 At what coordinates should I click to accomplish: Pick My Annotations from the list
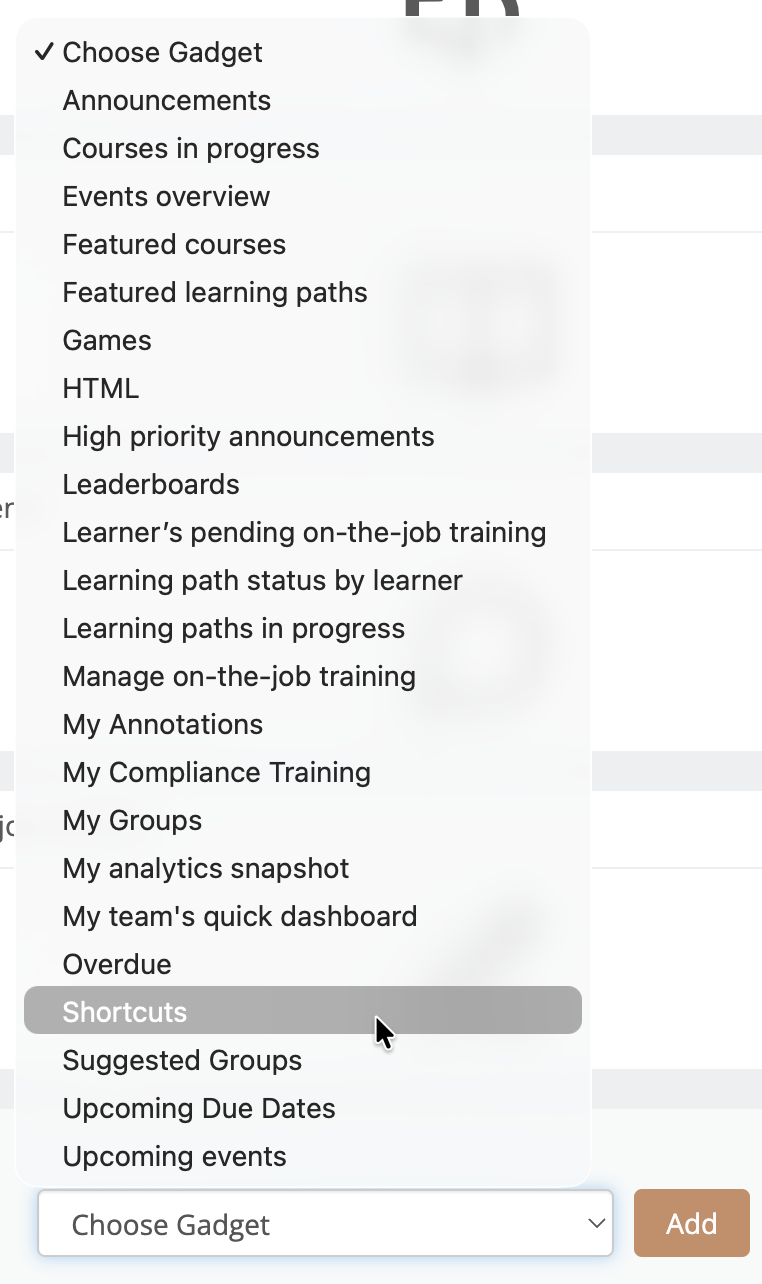tap(163, 725)
